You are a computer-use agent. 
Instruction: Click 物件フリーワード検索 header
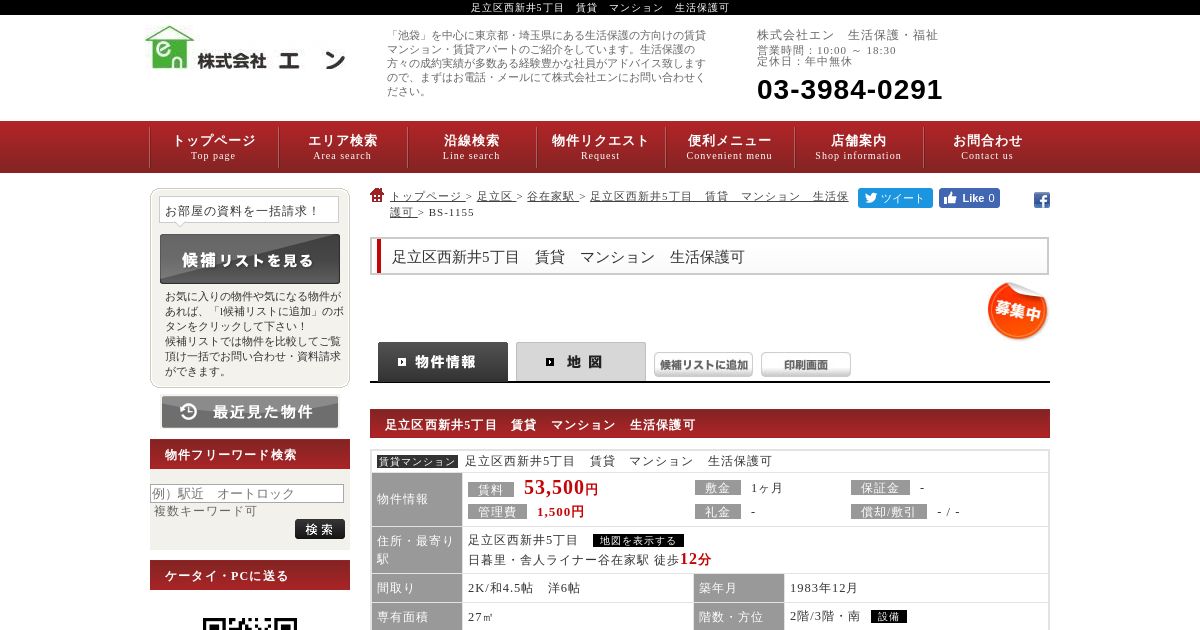pyautogui.click(x=250, y=454)
